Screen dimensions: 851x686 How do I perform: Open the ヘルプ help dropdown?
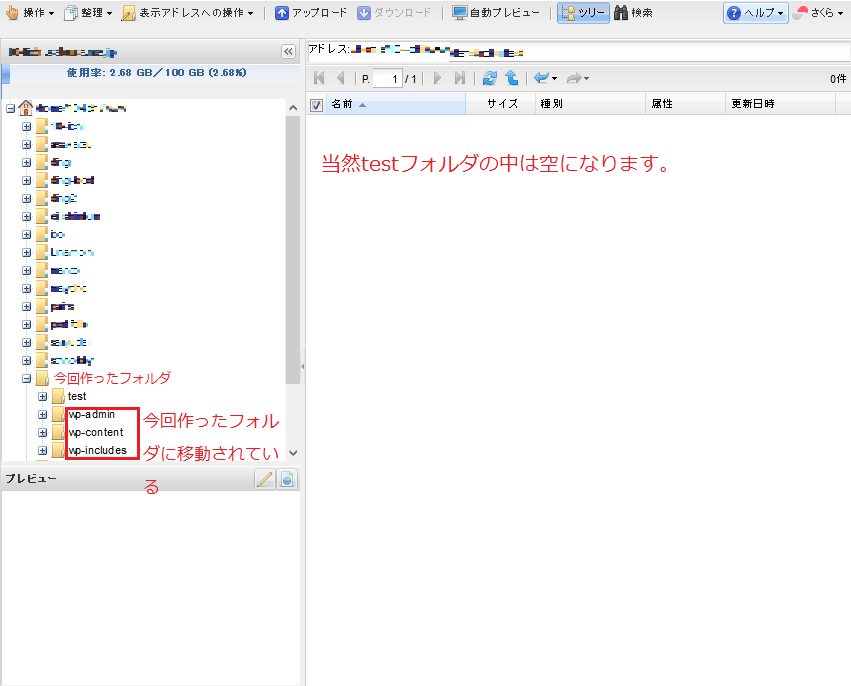[755, 13]
